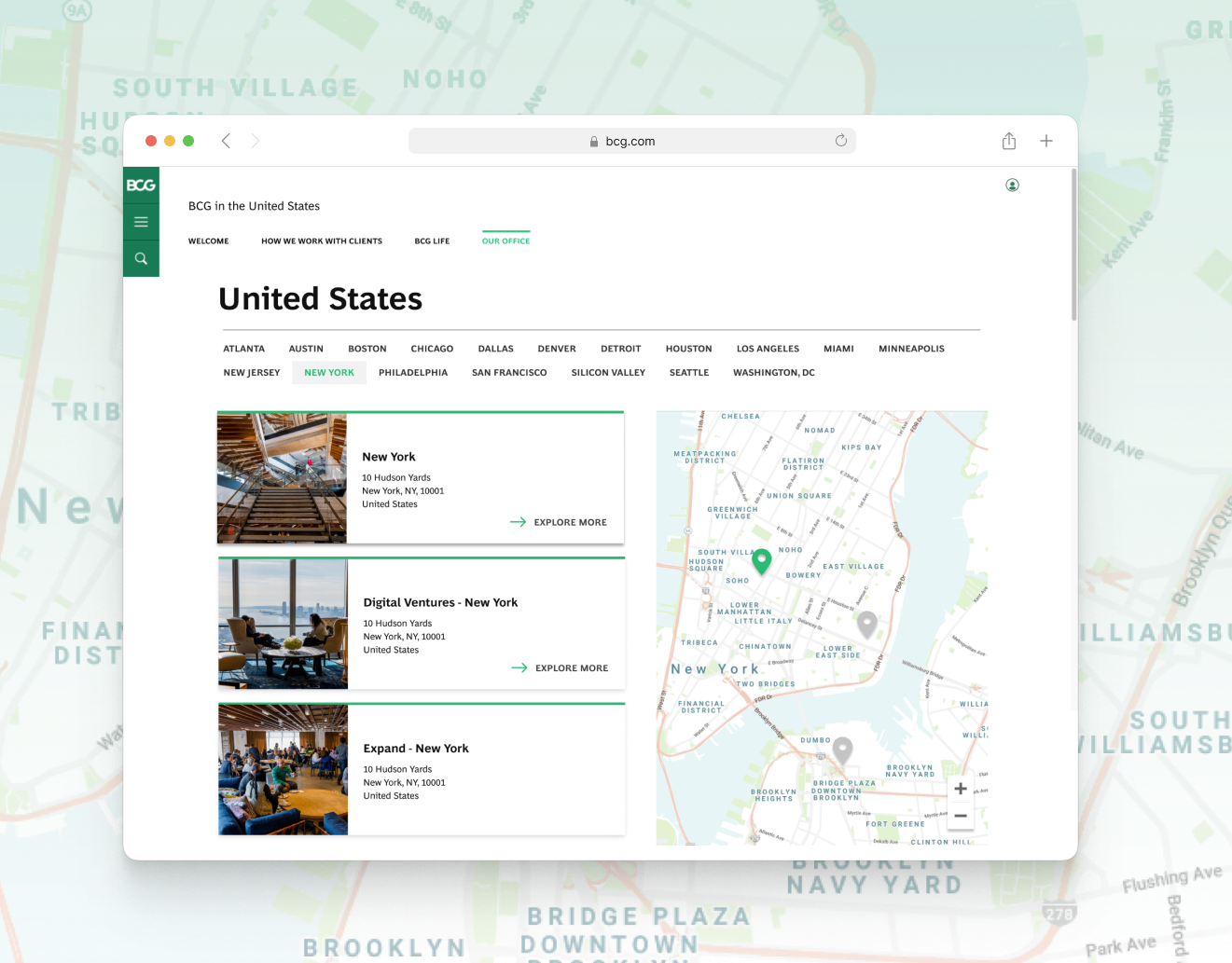Open the Welcome tab

tap(209, 241)
